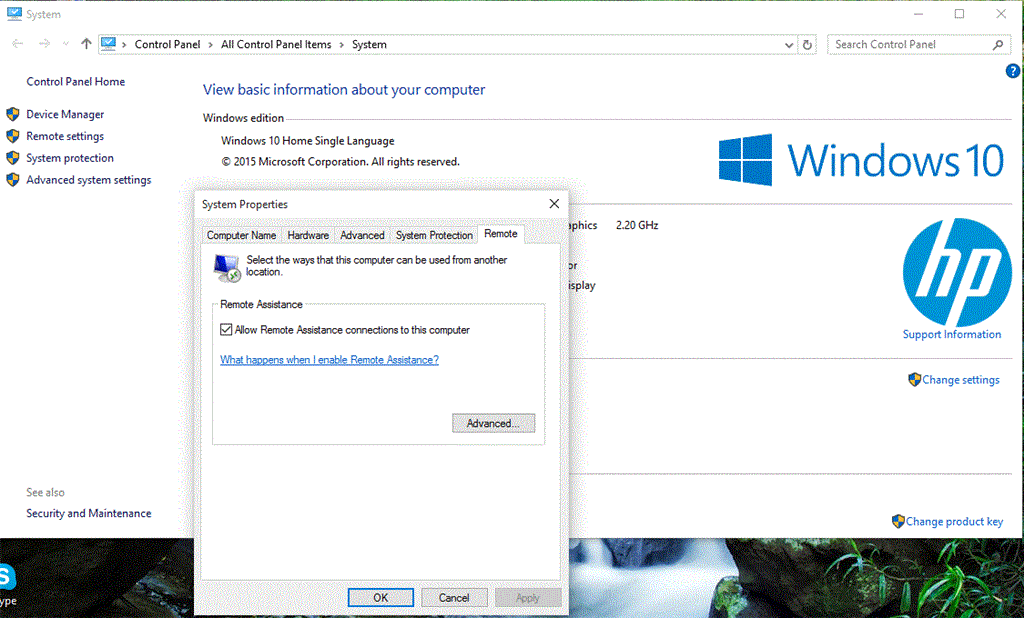Click Change product key link
This screenshot has width=1024, height=618.
(x=954, y=521)
